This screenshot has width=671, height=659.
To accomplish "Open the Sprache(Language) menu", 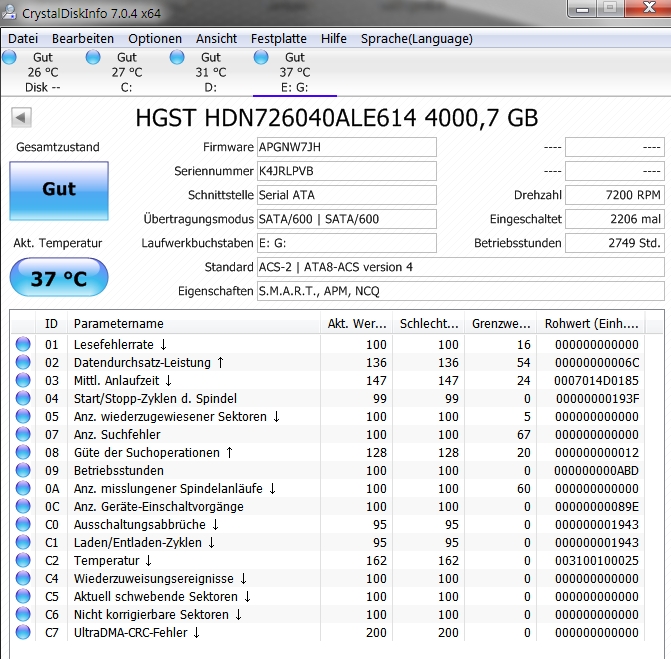I will (x=416, y=39).
